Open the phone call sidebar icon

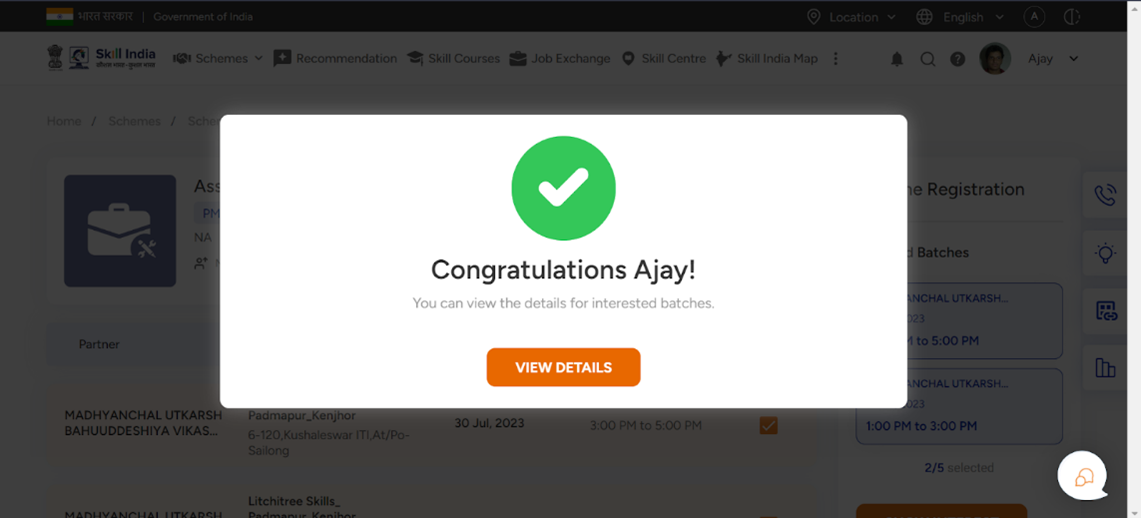coord(1105,195)
